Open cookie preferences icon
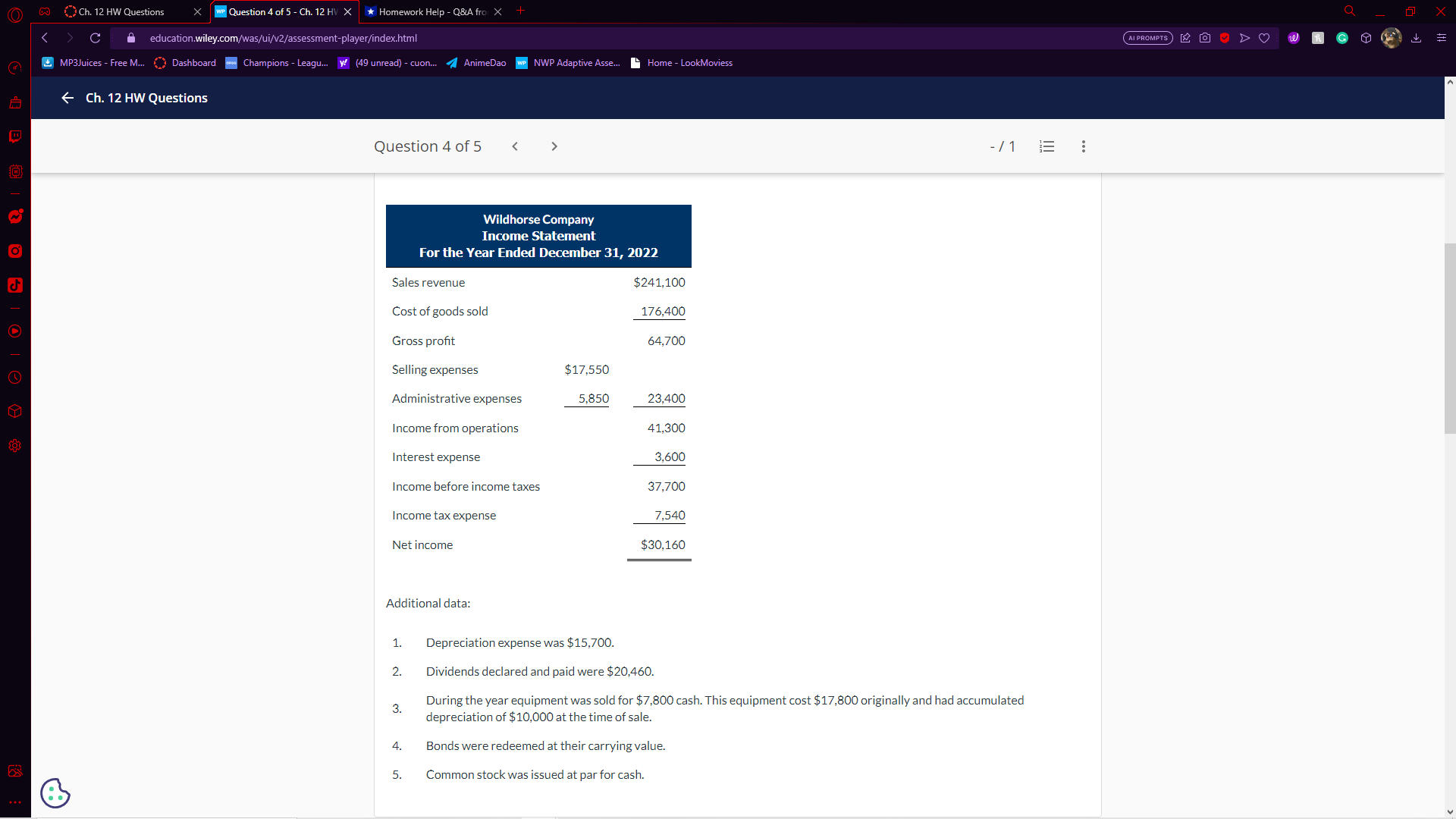This screenshot has height=819, width=1456. pos(55,793)
